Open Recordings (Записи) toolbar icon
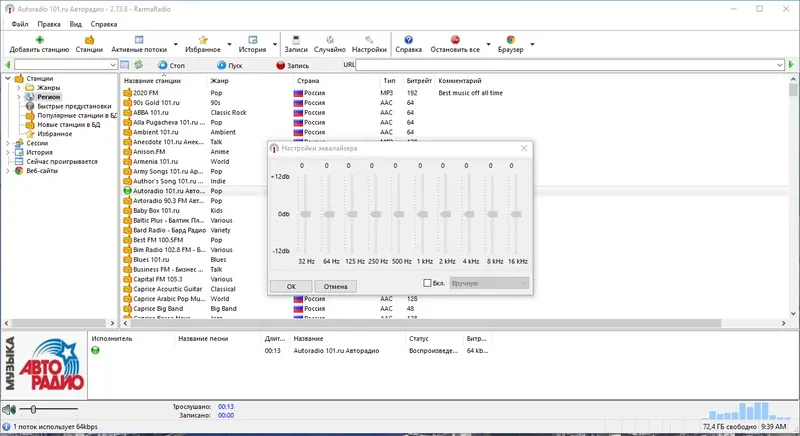 click(296, 40)
